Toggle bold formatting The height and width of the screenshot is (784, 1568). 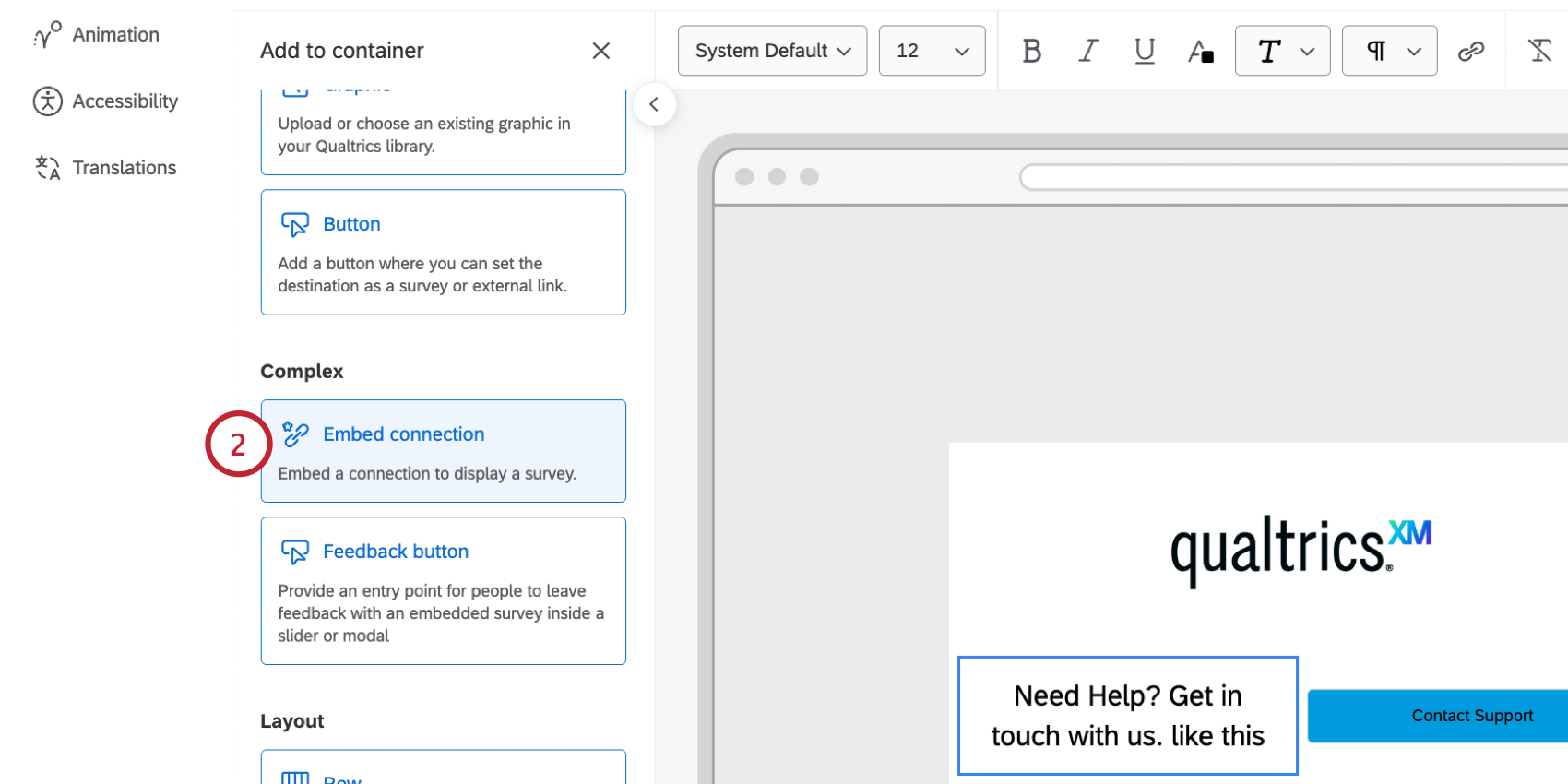tap(1032, 51)
